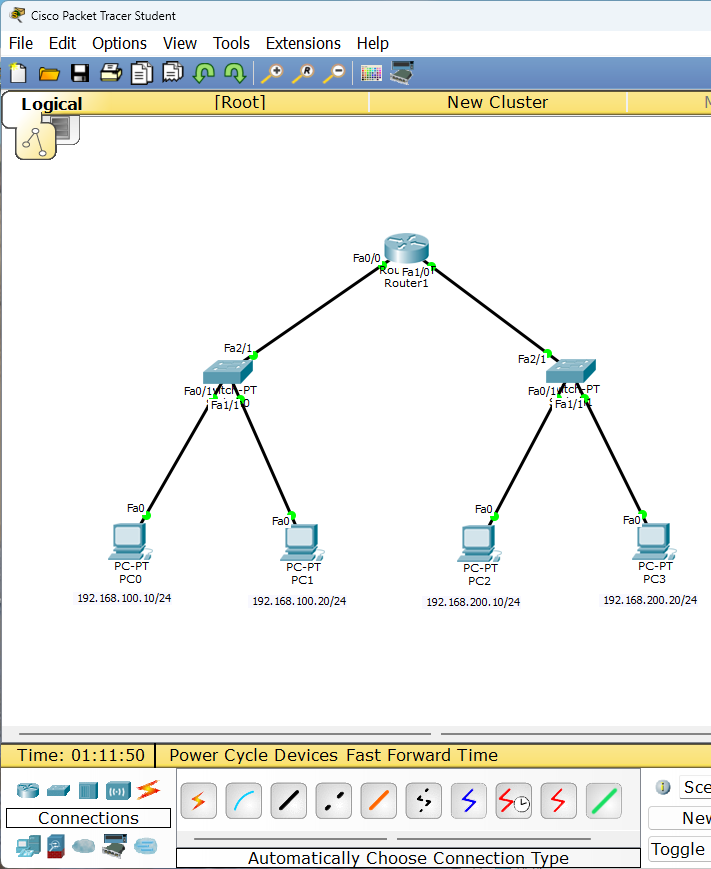Choose the orange fiber cable
This screenshot has height=869, width=711.
378,801
